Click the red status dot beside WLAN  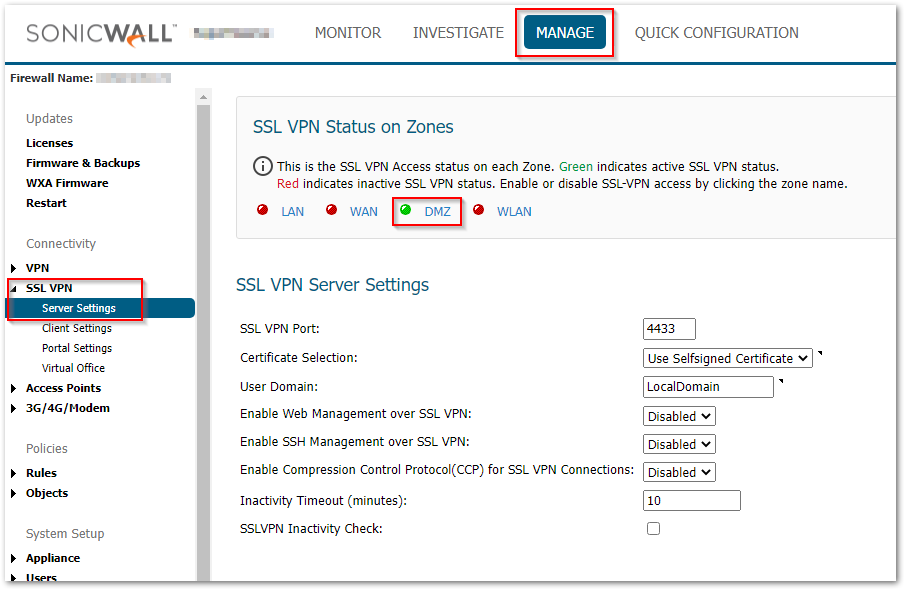point(478,211)
